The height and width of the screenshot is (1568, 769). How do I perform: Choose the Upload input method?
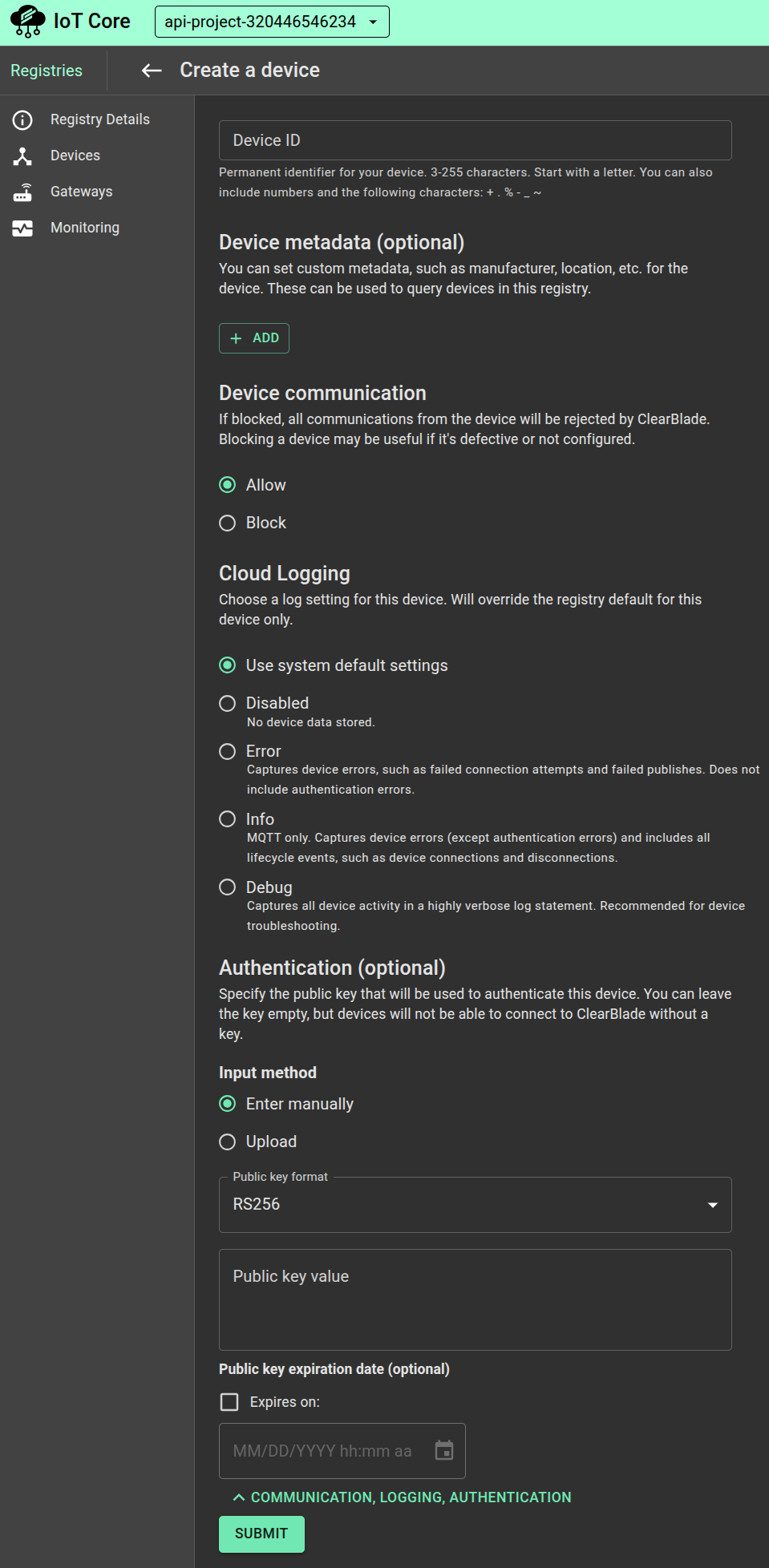228,1142
